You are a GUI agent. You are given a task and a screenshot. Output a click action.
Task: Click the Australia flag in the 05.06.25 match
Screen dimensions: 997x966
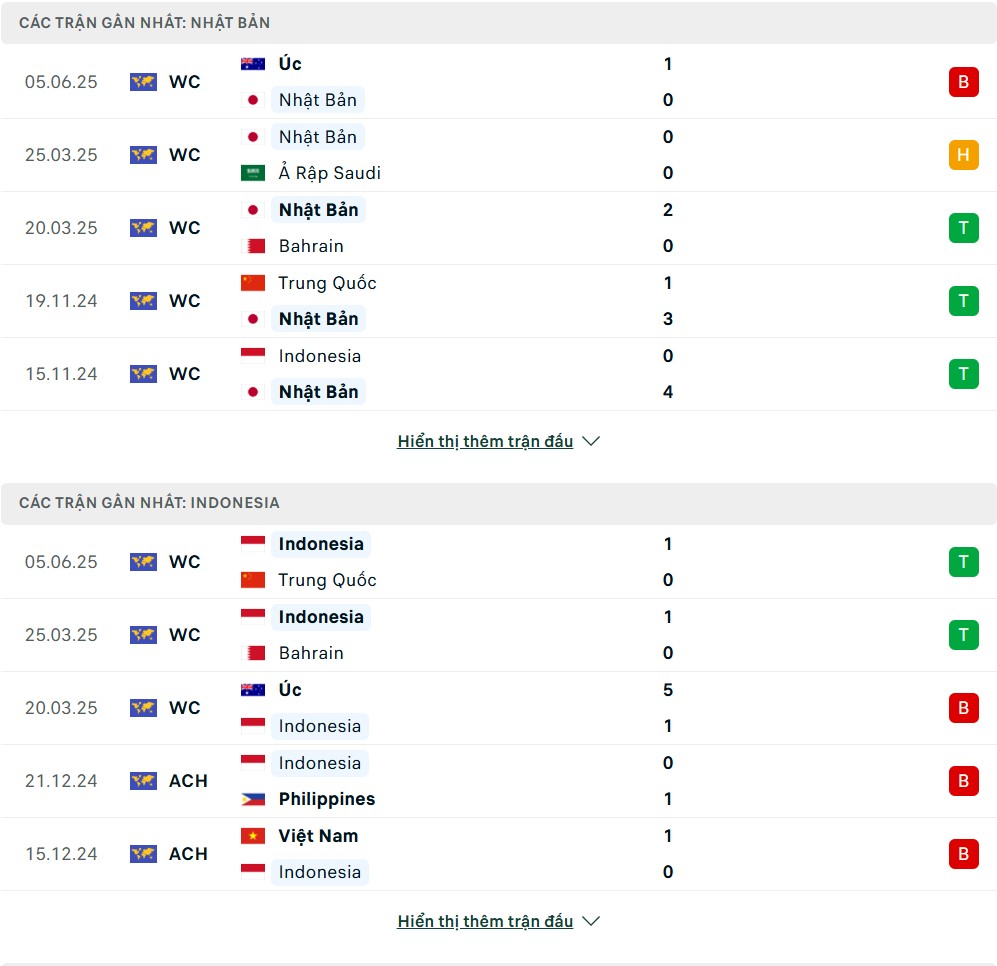(252, 64)
